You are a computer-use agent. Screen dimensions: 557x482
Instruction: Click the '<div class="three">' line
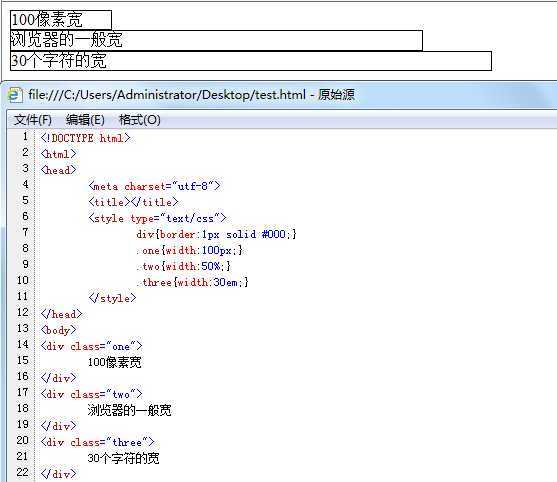click(x=97, y=442)
